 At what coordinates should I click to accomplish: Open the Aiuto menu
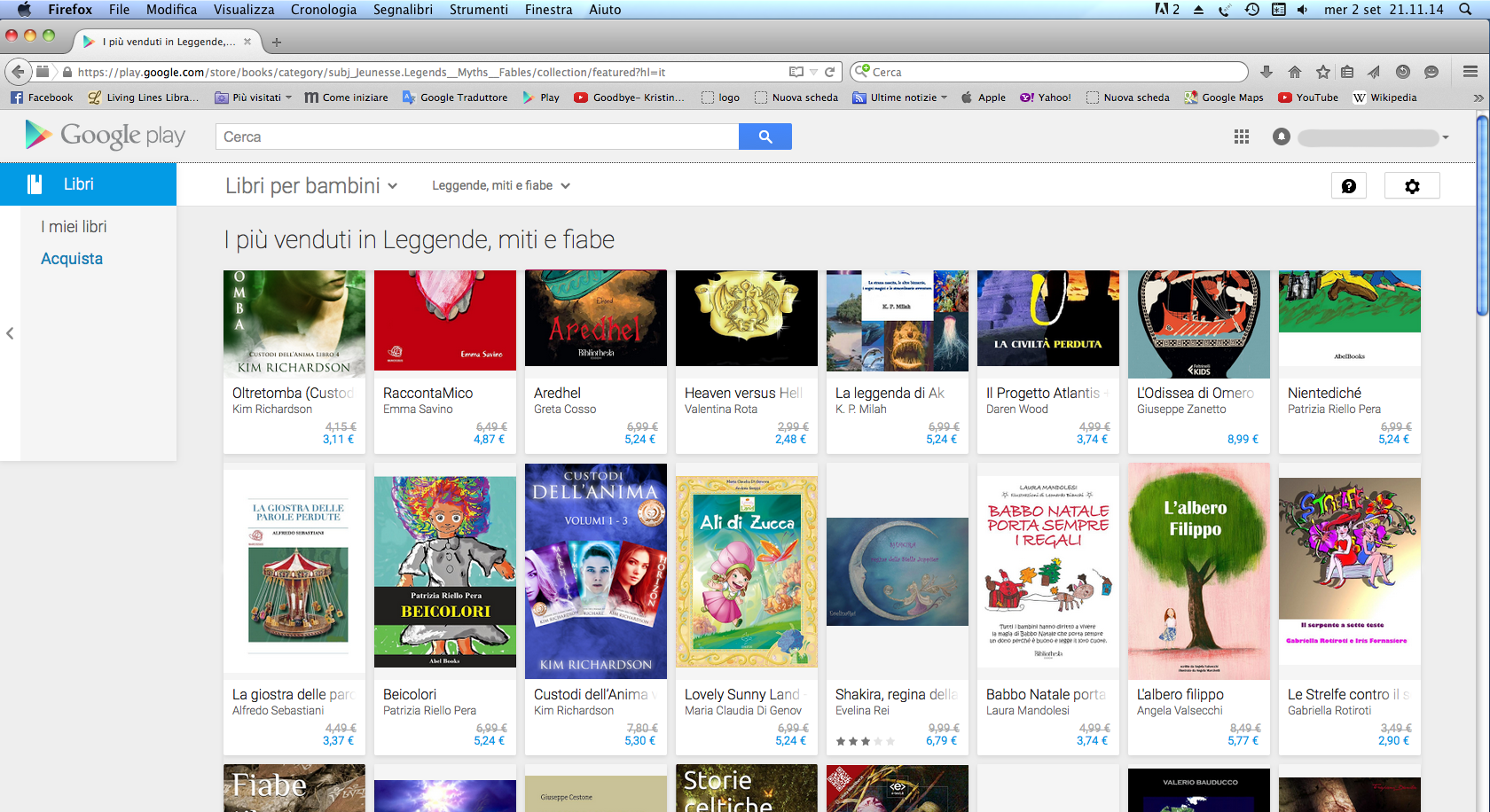click(x=605, y=10)
